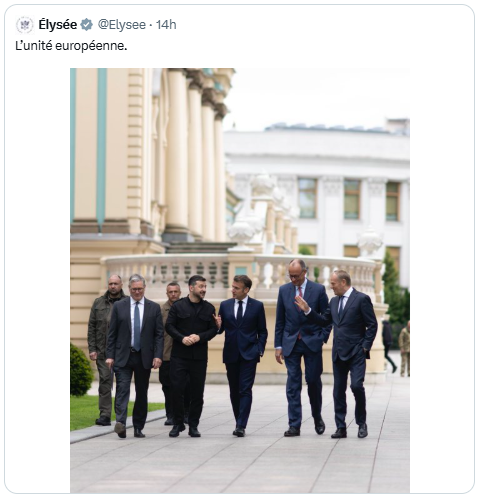The width and height of the screenshot is (478, 500).
Task: Open the attached photo of walking men
Action: pos(240,280)
